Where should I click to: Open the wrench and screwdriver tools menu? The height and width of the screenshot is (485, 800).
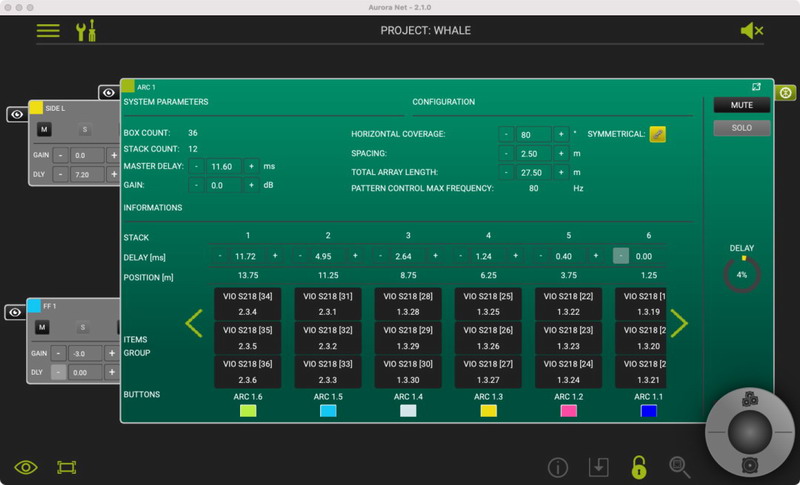(x=87, y=30)
